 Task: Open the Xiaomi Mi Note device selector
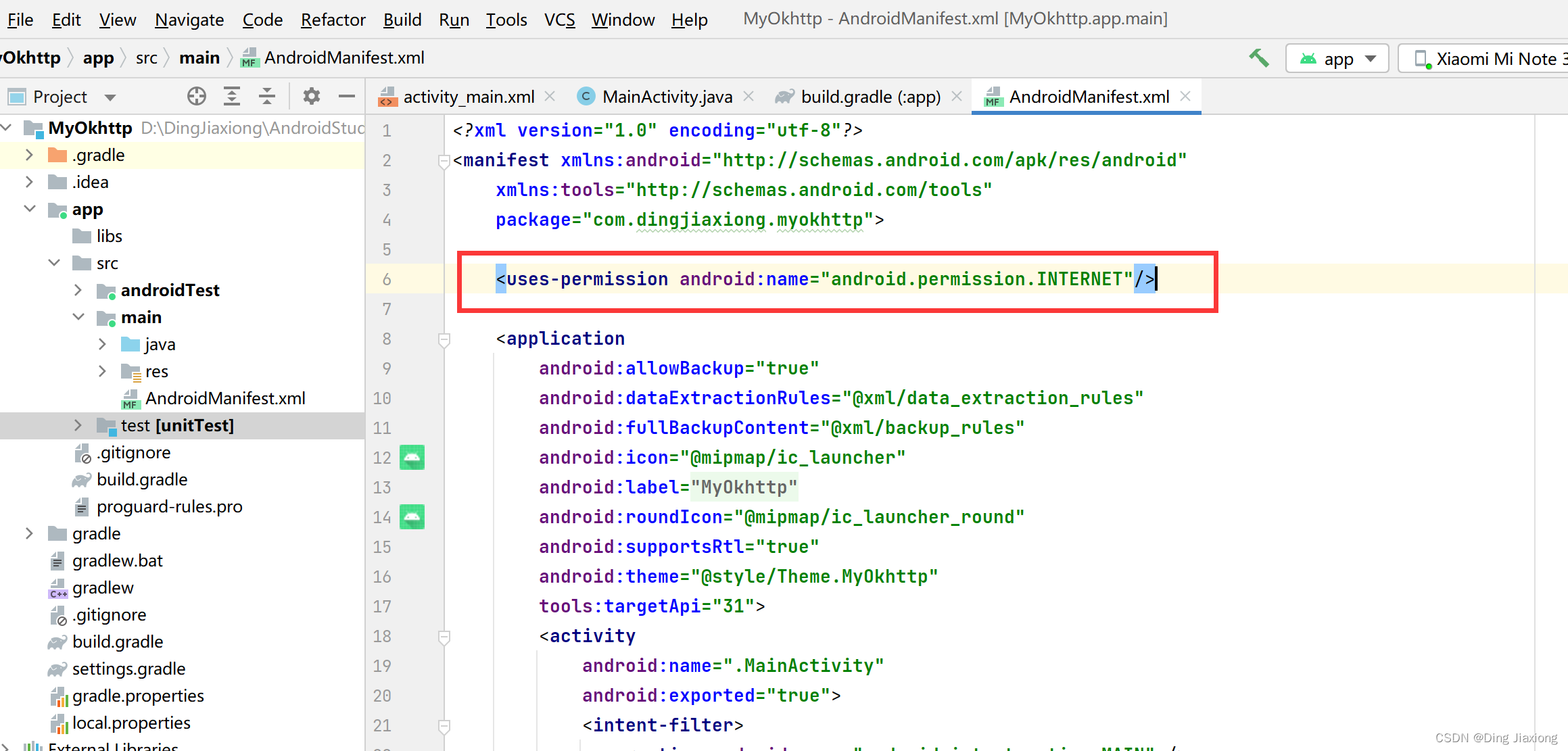coord(1484,59)
